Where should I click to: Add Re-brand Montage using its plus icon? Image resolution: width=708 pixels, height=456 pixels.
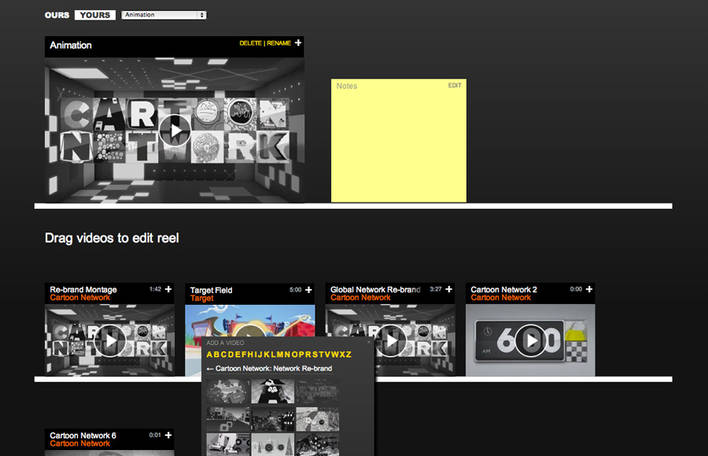point(168,289)
